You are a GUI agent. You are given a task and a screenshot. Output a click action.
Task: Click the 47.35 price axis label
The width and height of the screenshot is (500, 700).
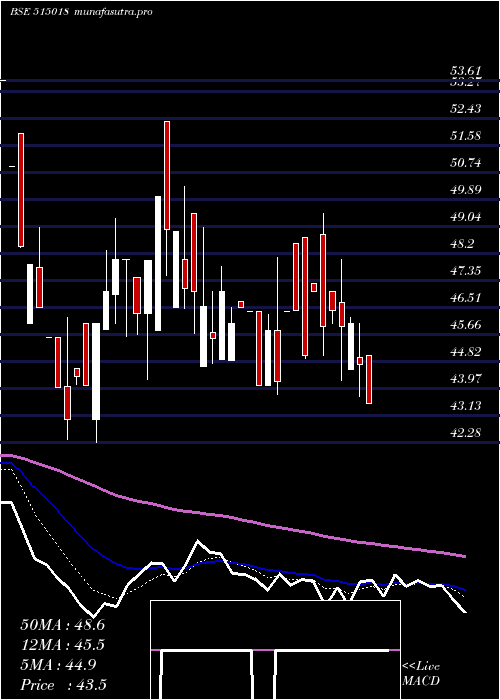pos(466,271)
